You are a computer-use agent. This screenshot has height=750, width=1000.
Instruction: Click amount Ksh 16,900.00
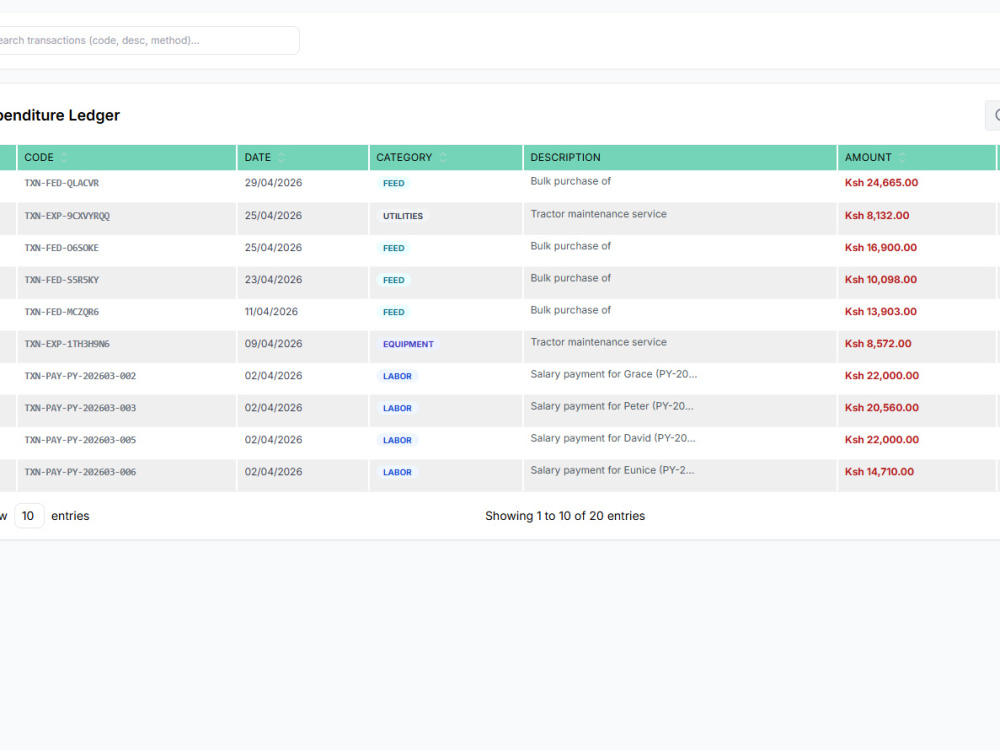881,247
